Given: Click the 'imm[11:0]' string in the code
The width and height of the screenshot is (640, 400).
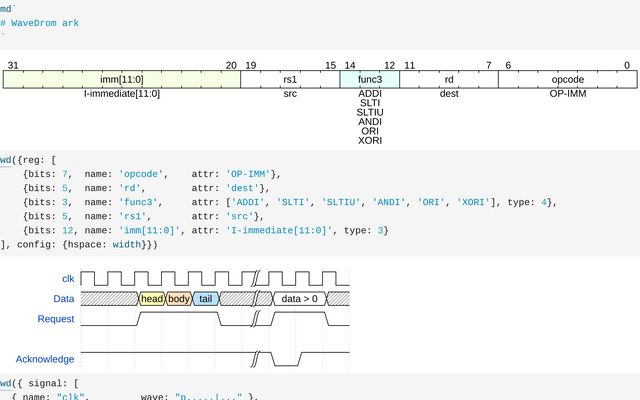Looking at the screenshot, I should coord(149,230).
